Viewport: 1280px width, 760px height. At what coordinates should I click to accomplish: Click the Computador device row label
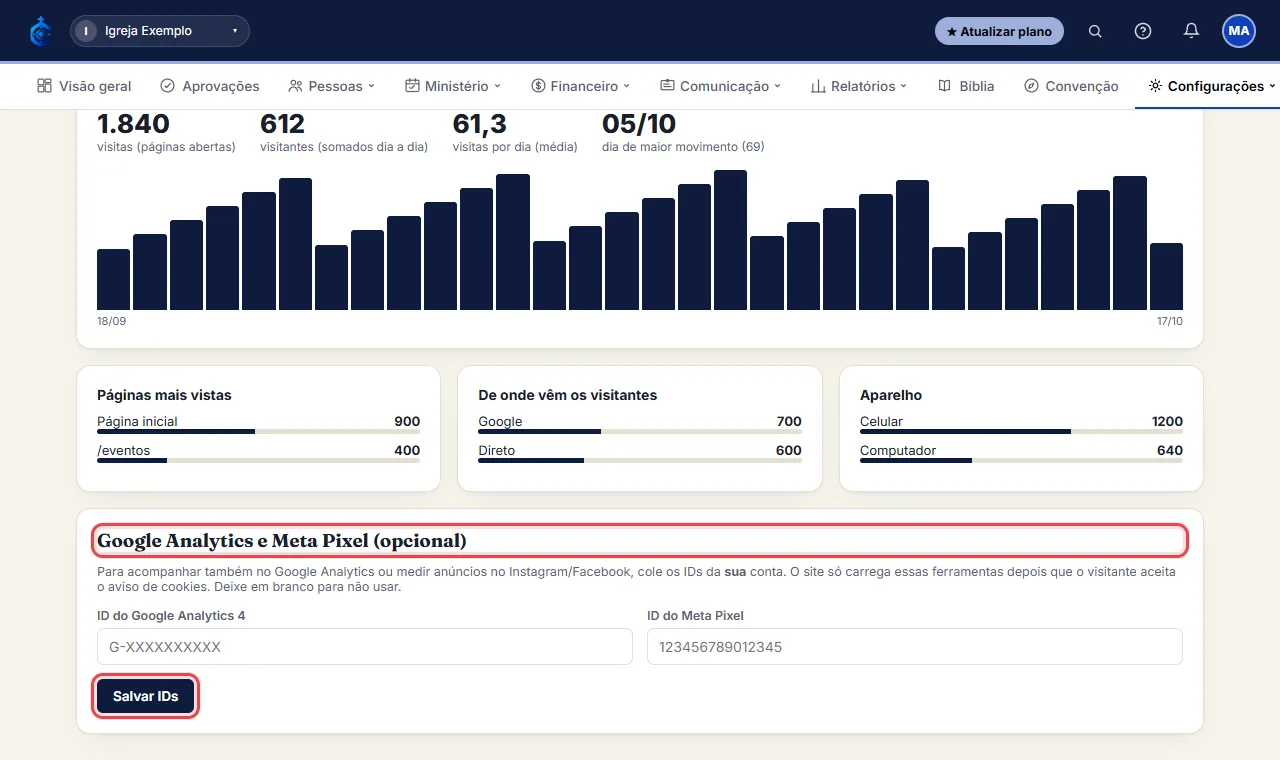898,450
